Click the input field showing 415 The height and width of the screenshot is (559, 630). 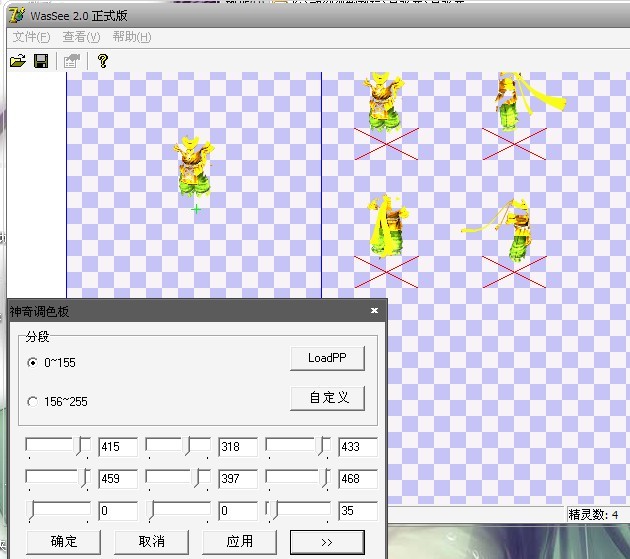[x=118, y=447]
